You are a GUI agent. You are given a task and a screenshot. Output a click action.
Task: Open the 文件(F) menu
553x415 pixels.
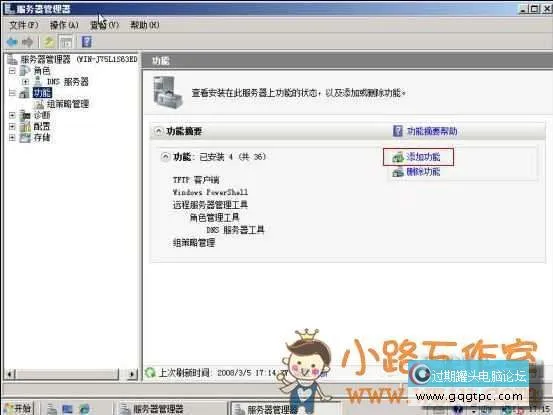(x=23, y=25)
